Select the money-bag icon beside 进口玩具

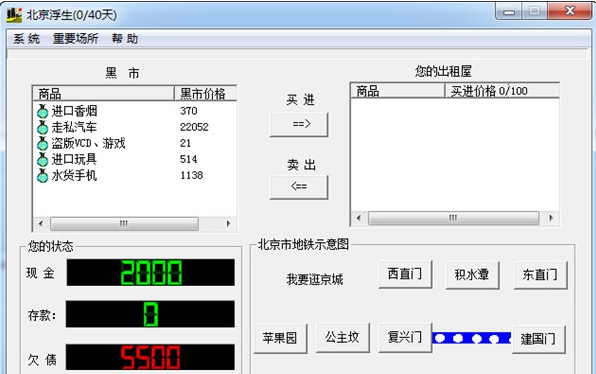click(x=43, y=160)
